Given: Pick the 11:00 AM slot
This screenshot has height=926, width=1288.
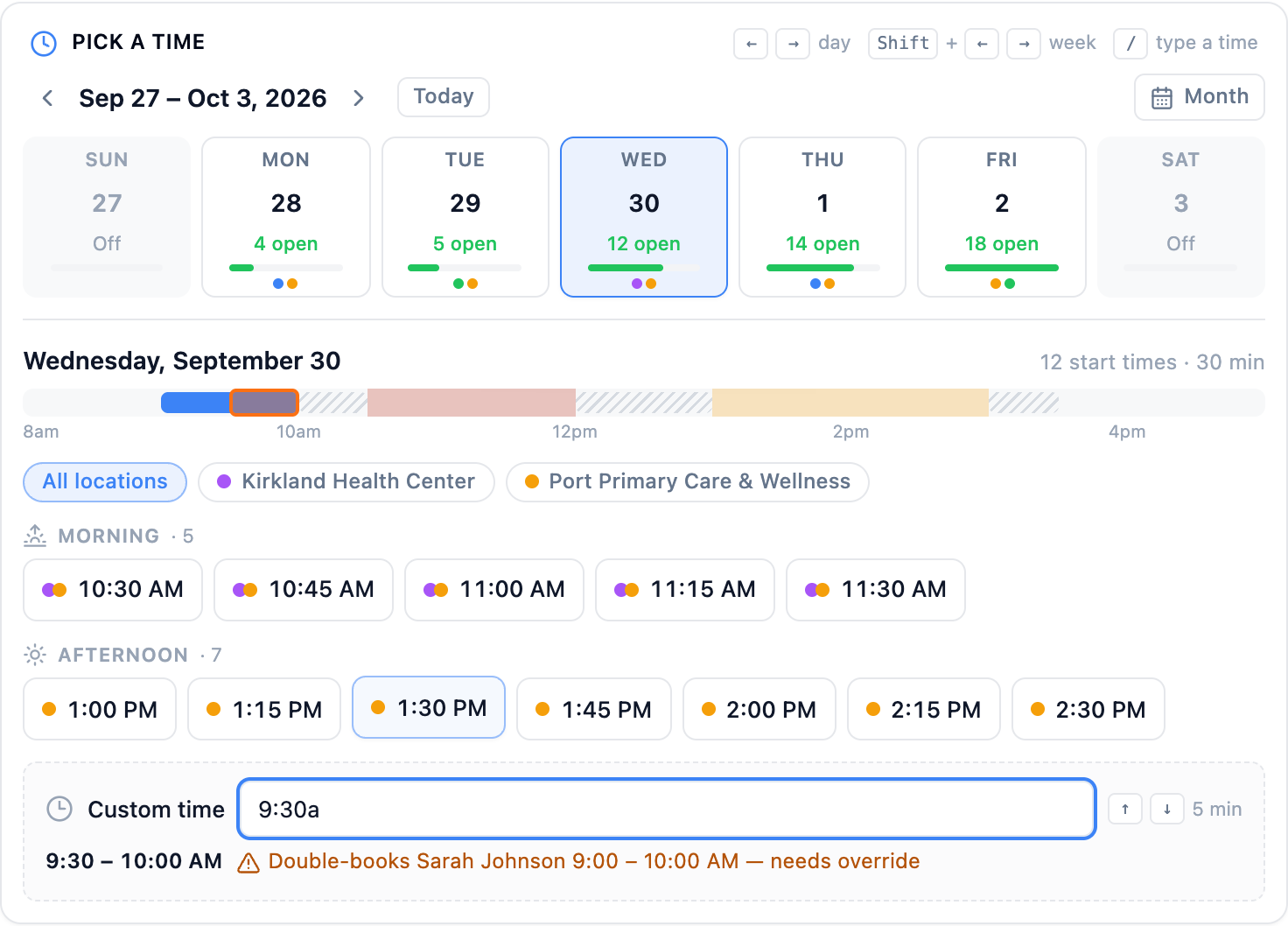Looking at the screenshot, I should 494,590.
